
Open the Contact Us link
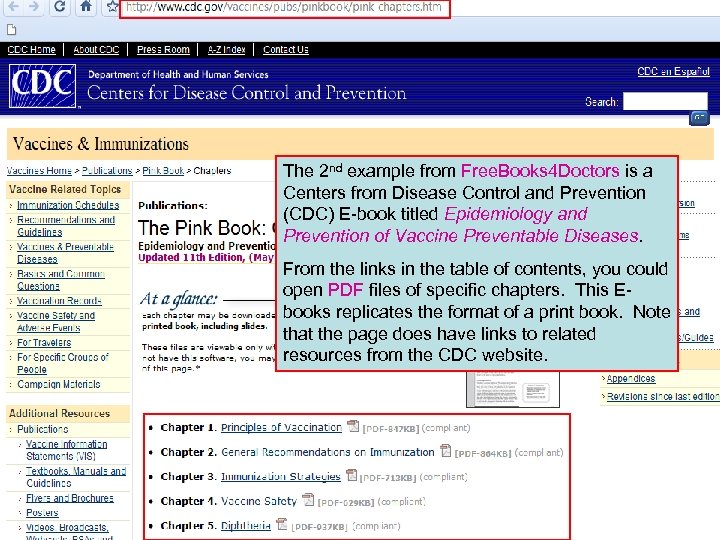[286, 50]
